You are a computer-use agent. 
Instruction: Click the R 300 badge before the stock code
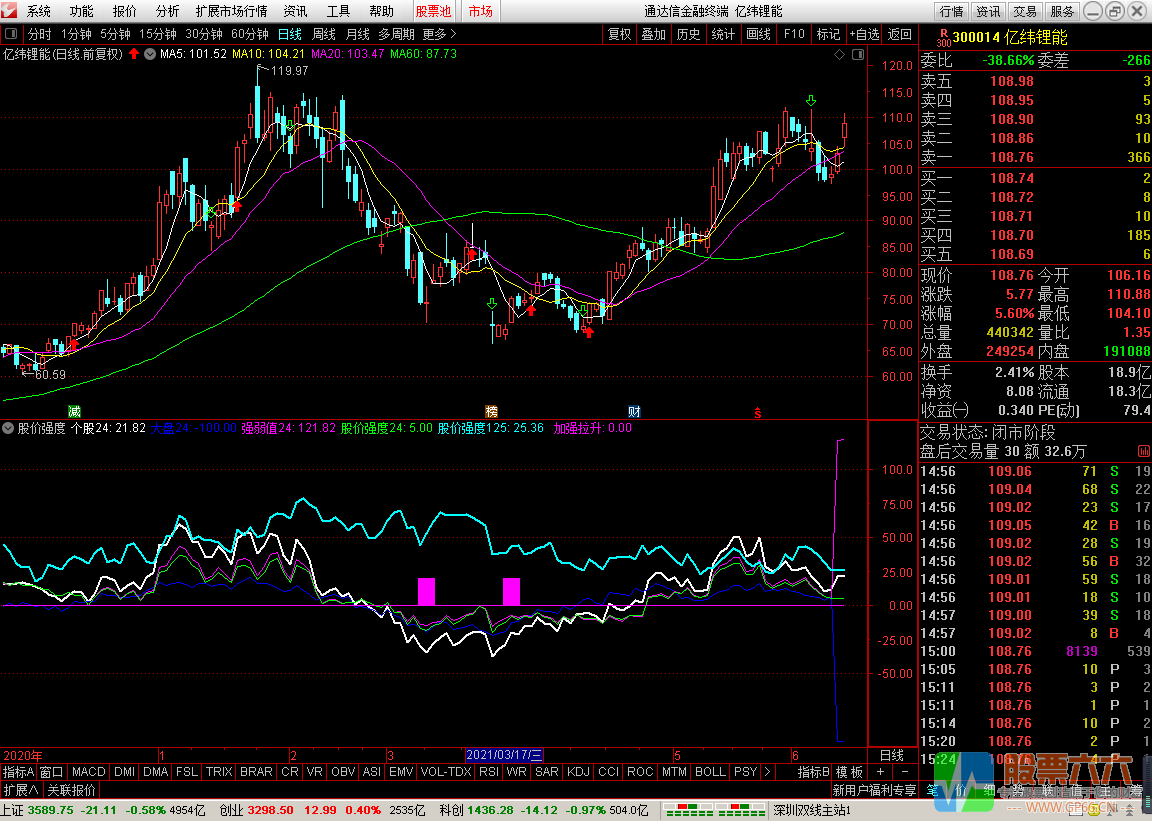click(943, 37)
